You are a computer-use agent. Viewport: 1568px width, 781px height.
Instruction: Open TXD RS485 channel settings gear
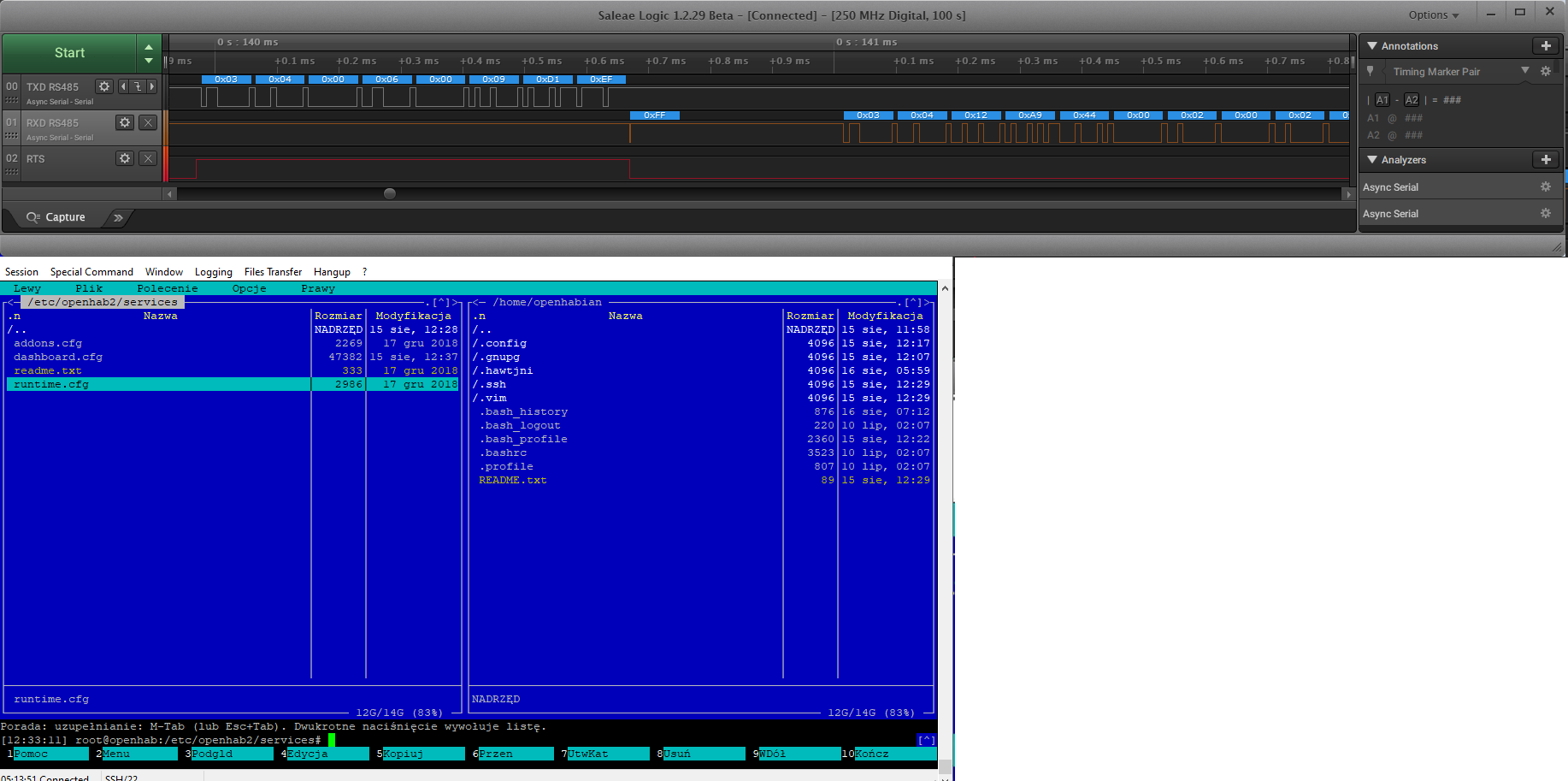click(104, 86)
